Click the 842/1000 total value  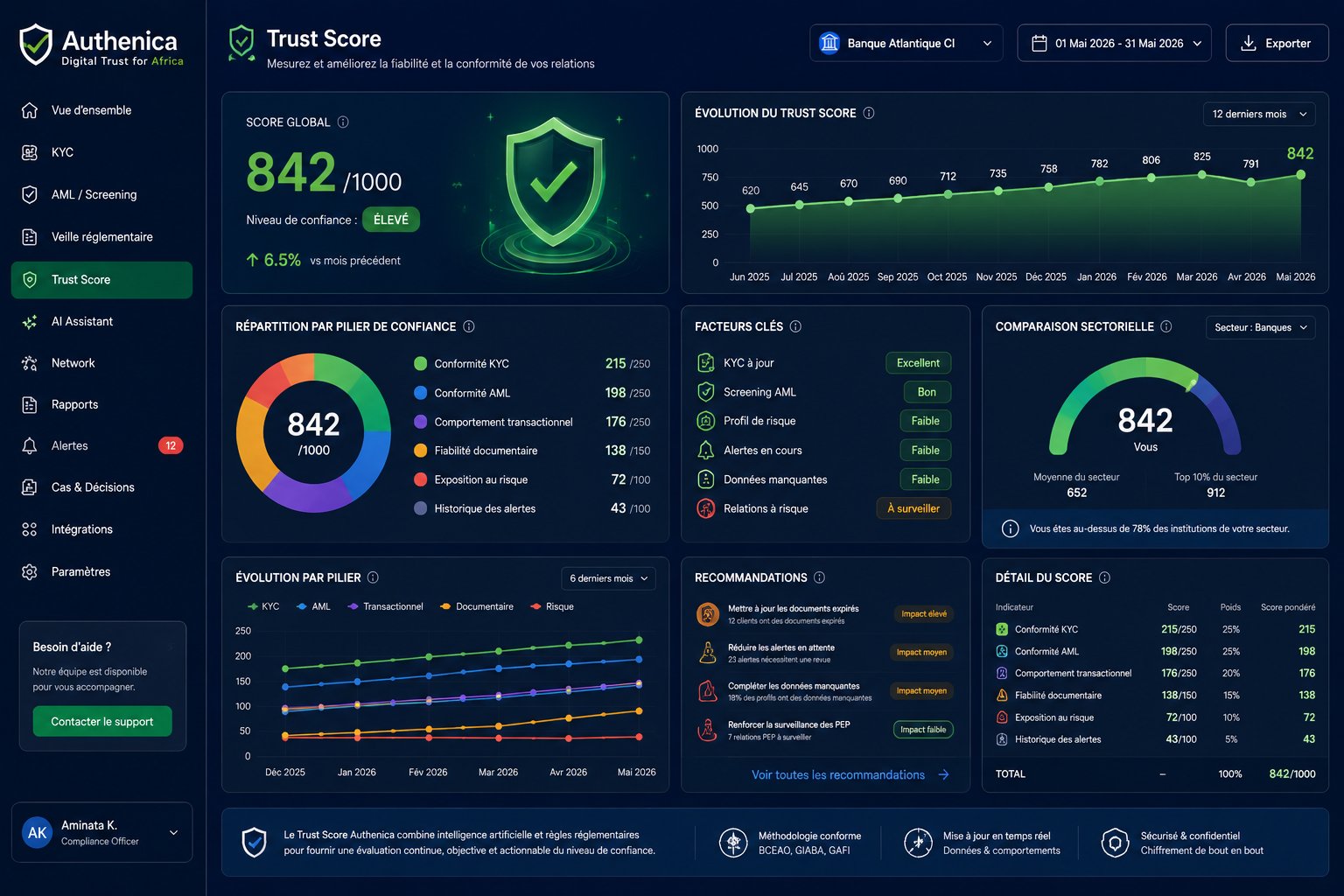[x=1292, y=774]
